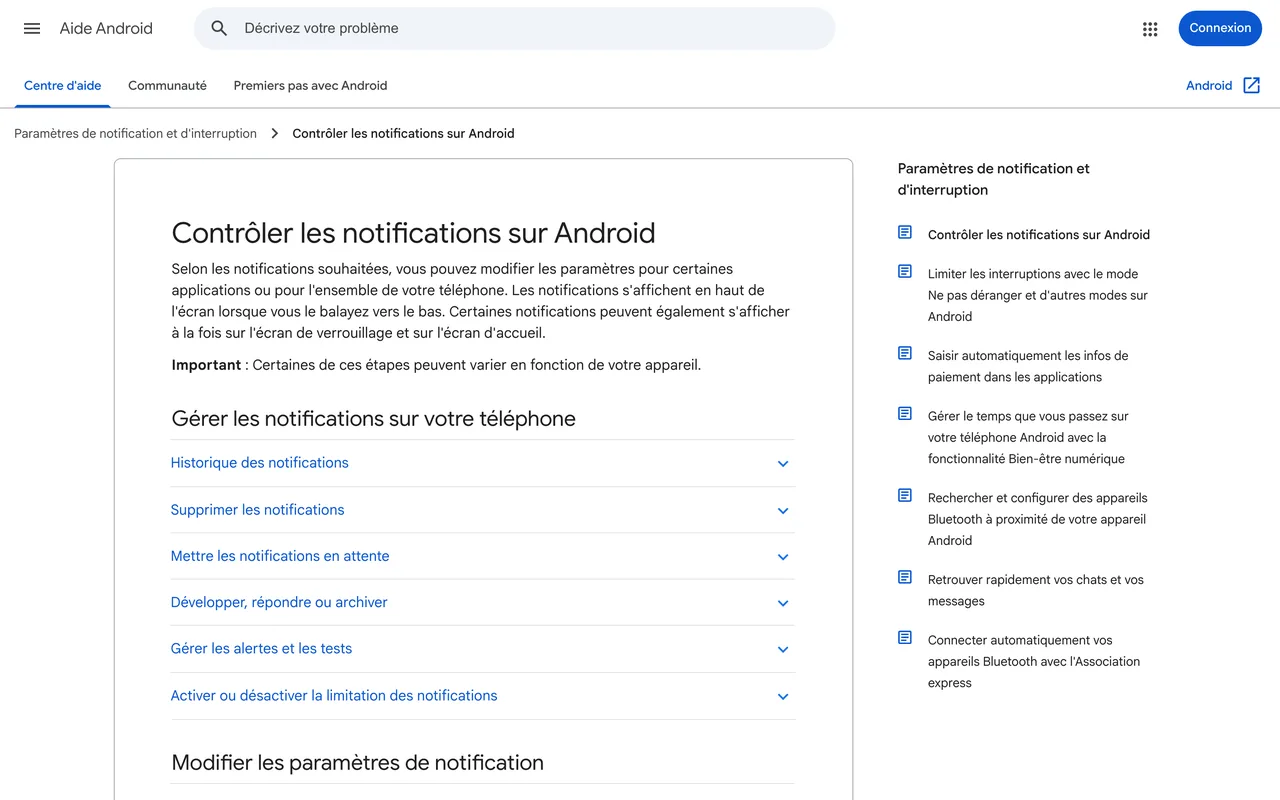Click the Connexion sign-in button

[1220, 28]
